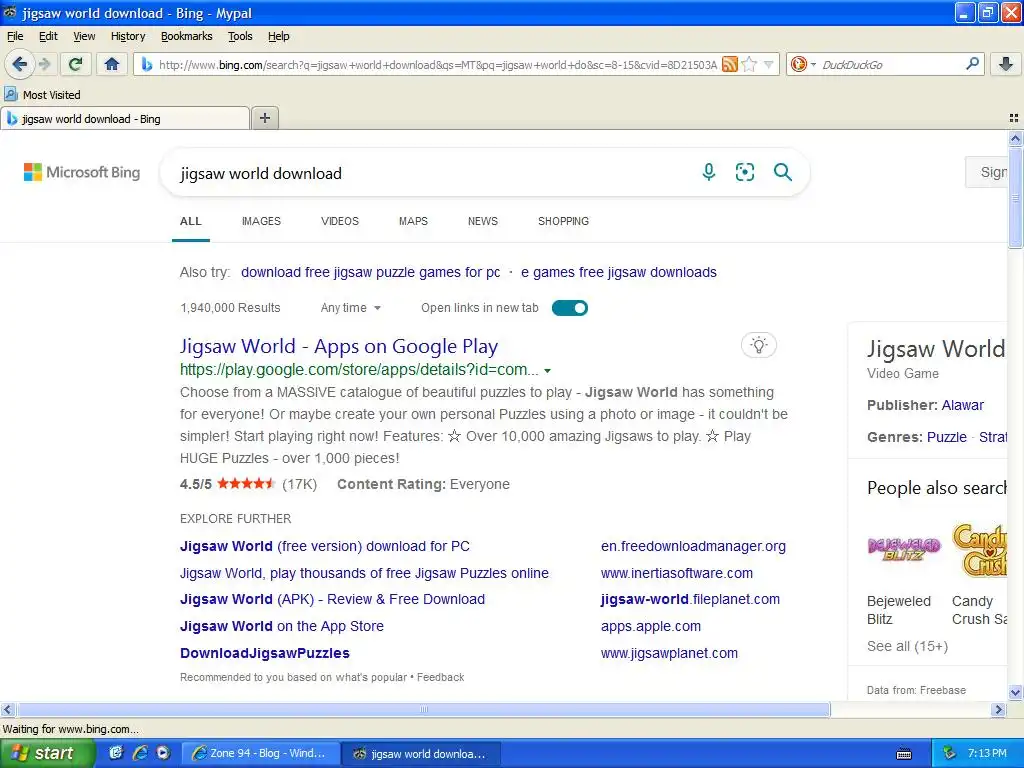
Task: Click the tab groups grid icon
Action: [x=1014, y=118]
